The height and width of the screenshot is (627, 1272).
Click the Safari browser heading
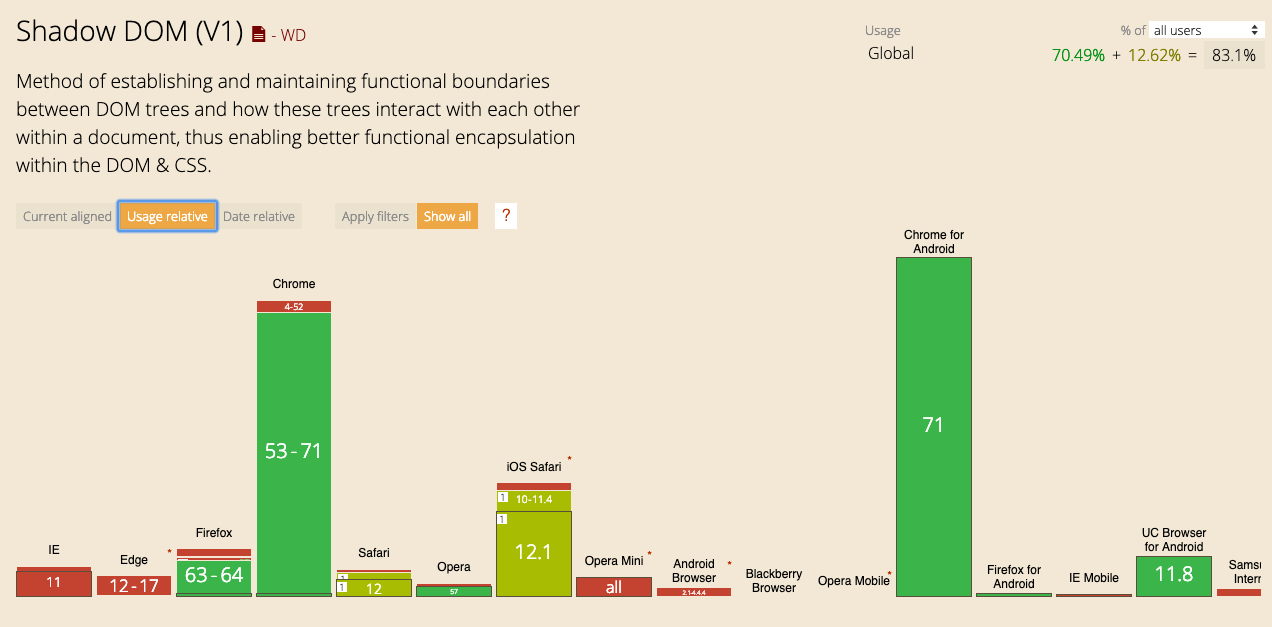[x=374, y=553]
